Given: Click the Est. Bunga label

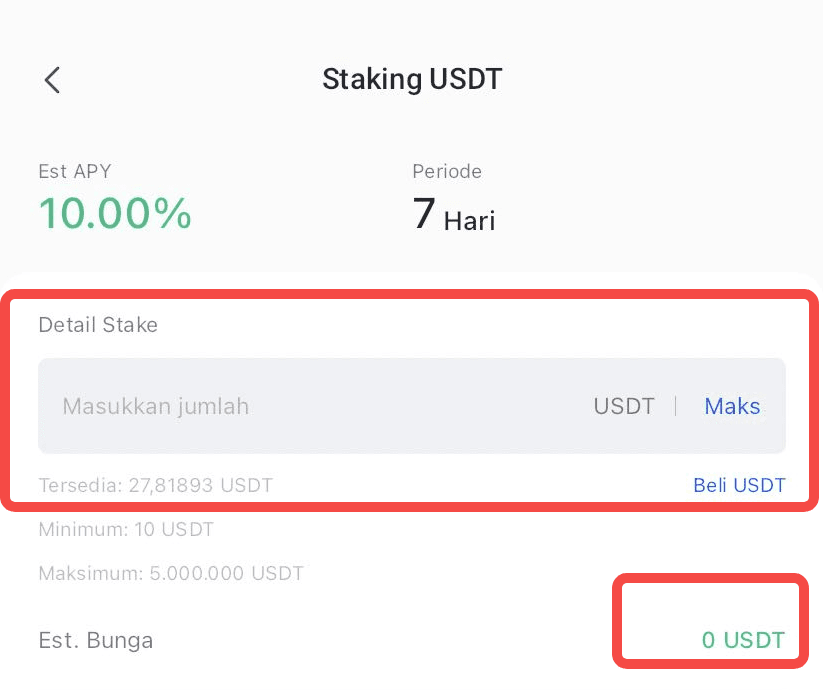Looking at the screenshot, I should [96, 640].
